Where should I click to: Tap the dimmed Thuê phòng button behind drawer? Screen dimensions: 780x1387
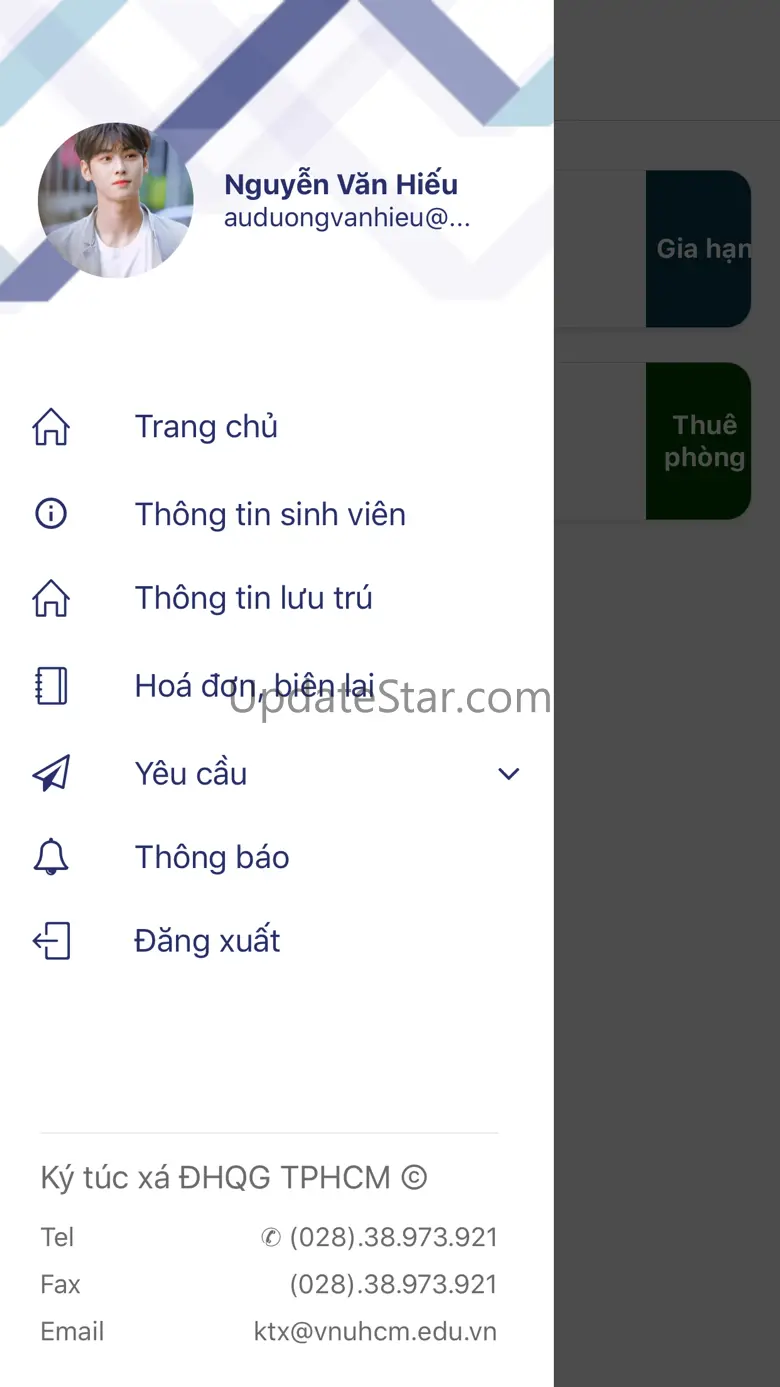699,441
